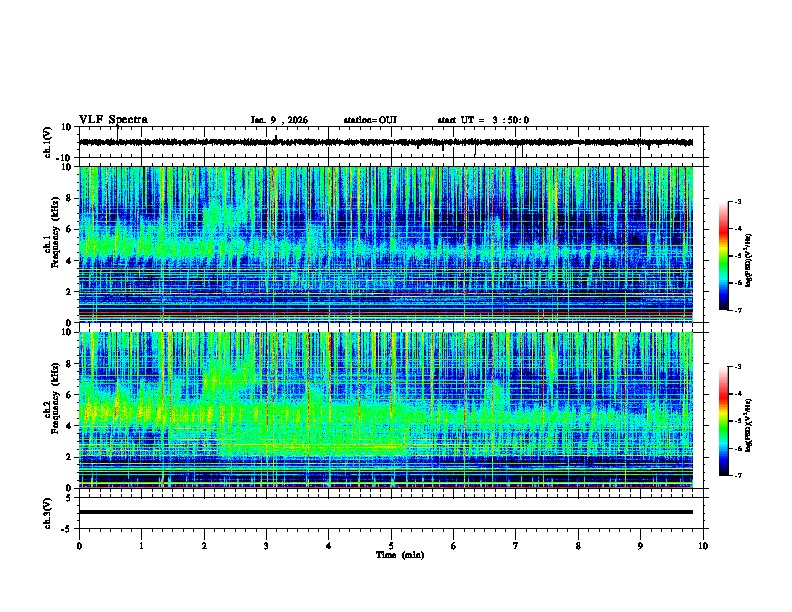
Task: Click inside the ch.2 spectrogram panel
Action: pos(386,410)
